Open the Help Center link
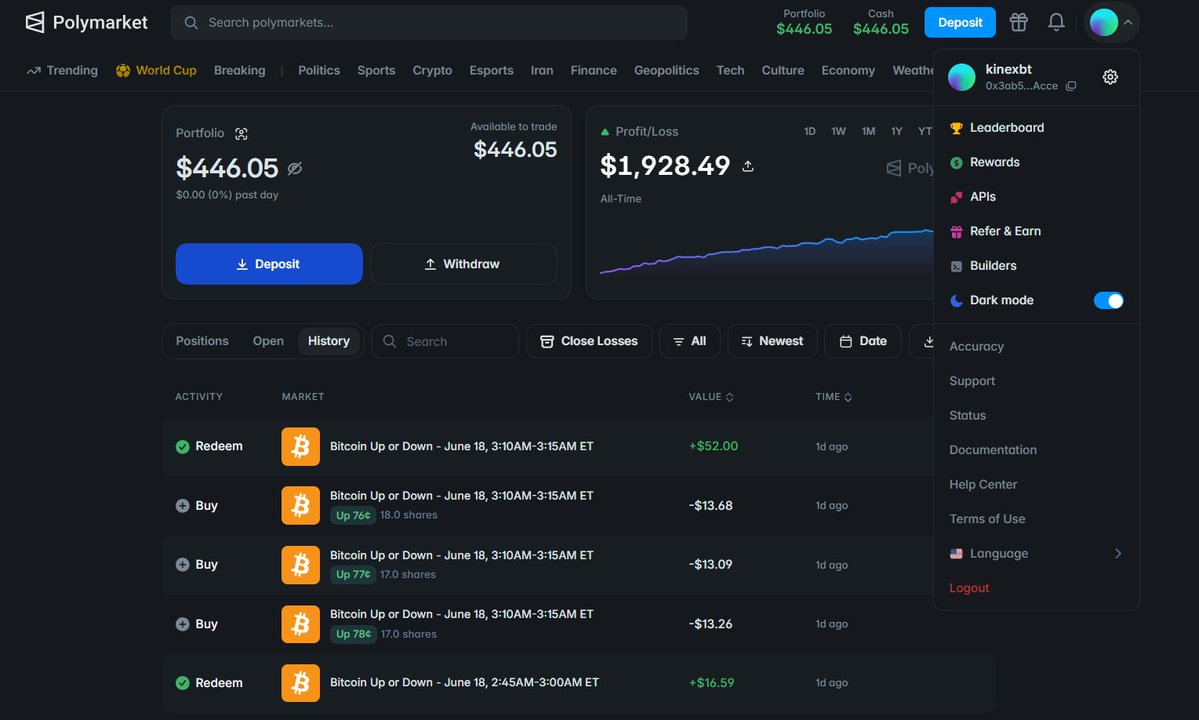The width and height of the screenshot is (1199, 720). [x=983, y=484]
